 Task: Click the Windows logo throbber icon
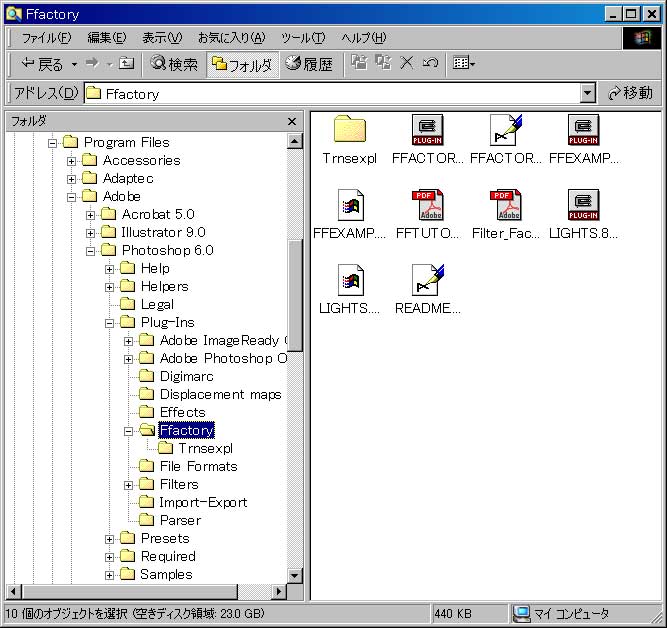click(642, 38)
